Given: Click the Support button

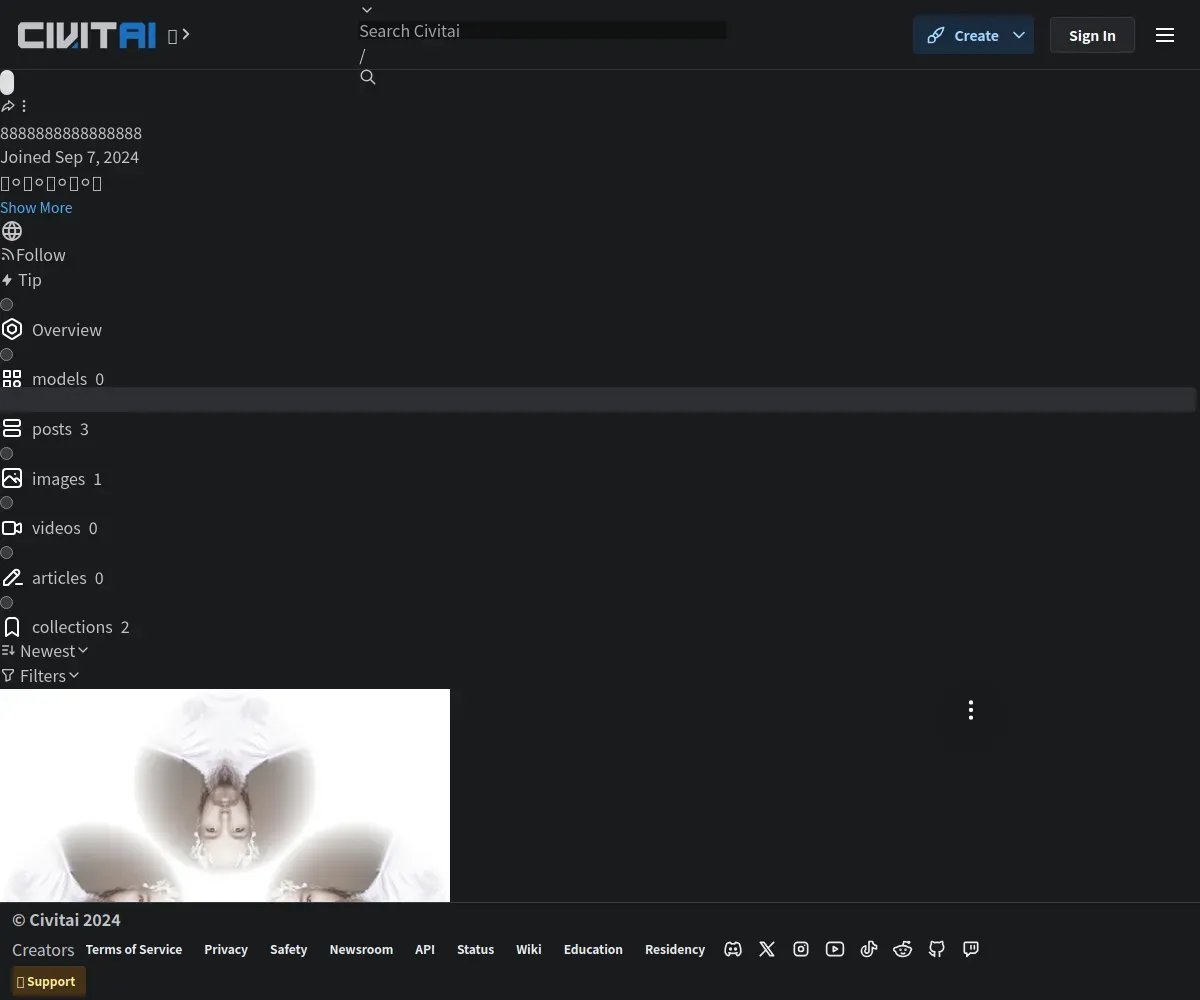Looking at the screenshot, I should 48,981.
